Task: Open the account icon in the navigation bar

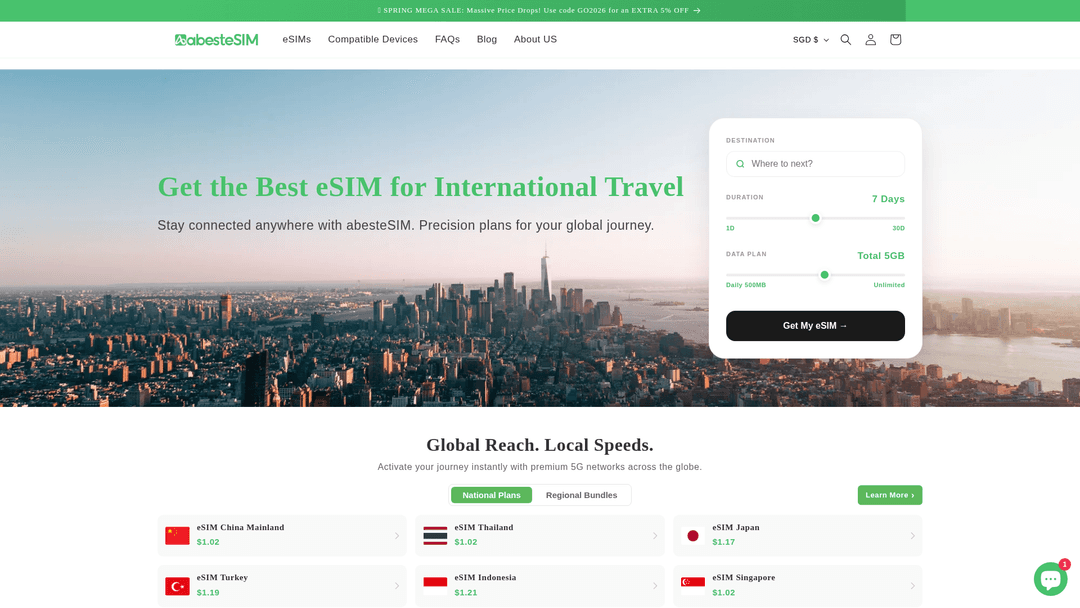Action: pos(870,40)
